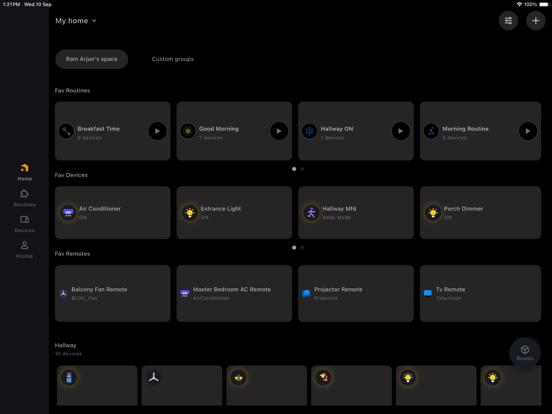Click the Morning Routine runner icon
The width and height of the screenshot is (552, 414).
click(431, 131)
